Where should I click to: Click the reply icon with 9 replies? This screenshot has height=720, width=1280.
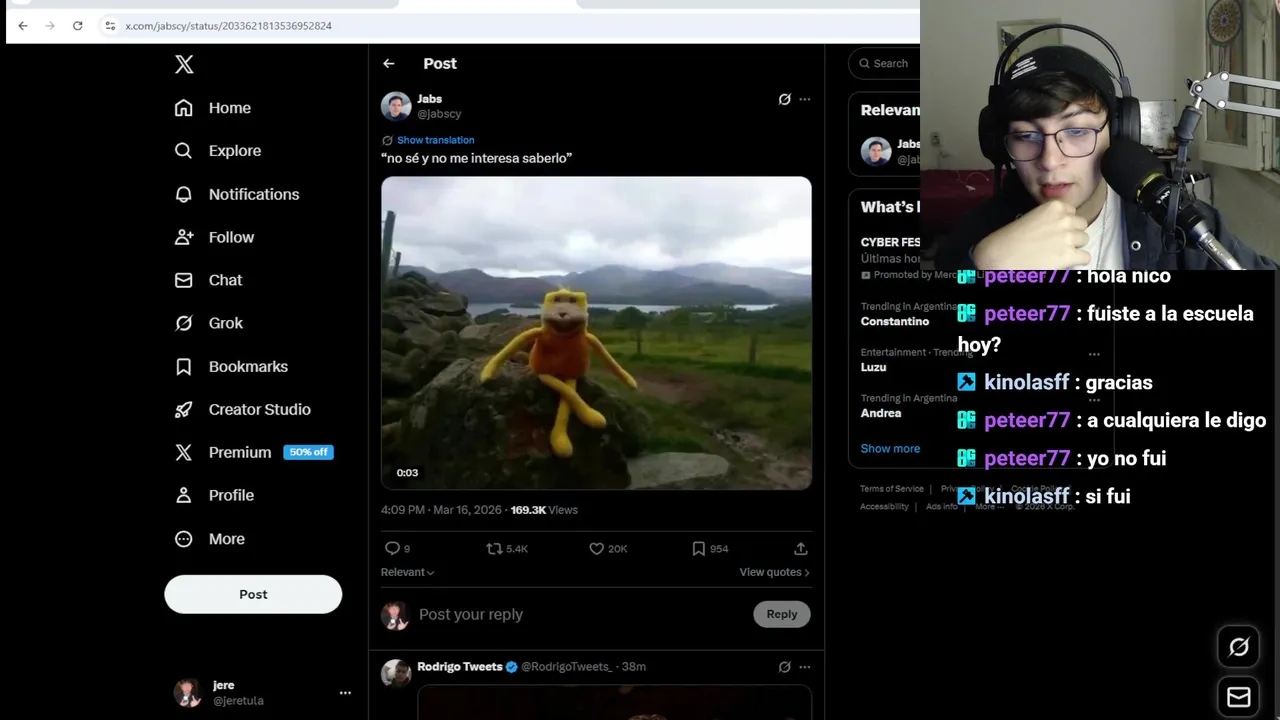pyautogui.click(x=393, y=548)
